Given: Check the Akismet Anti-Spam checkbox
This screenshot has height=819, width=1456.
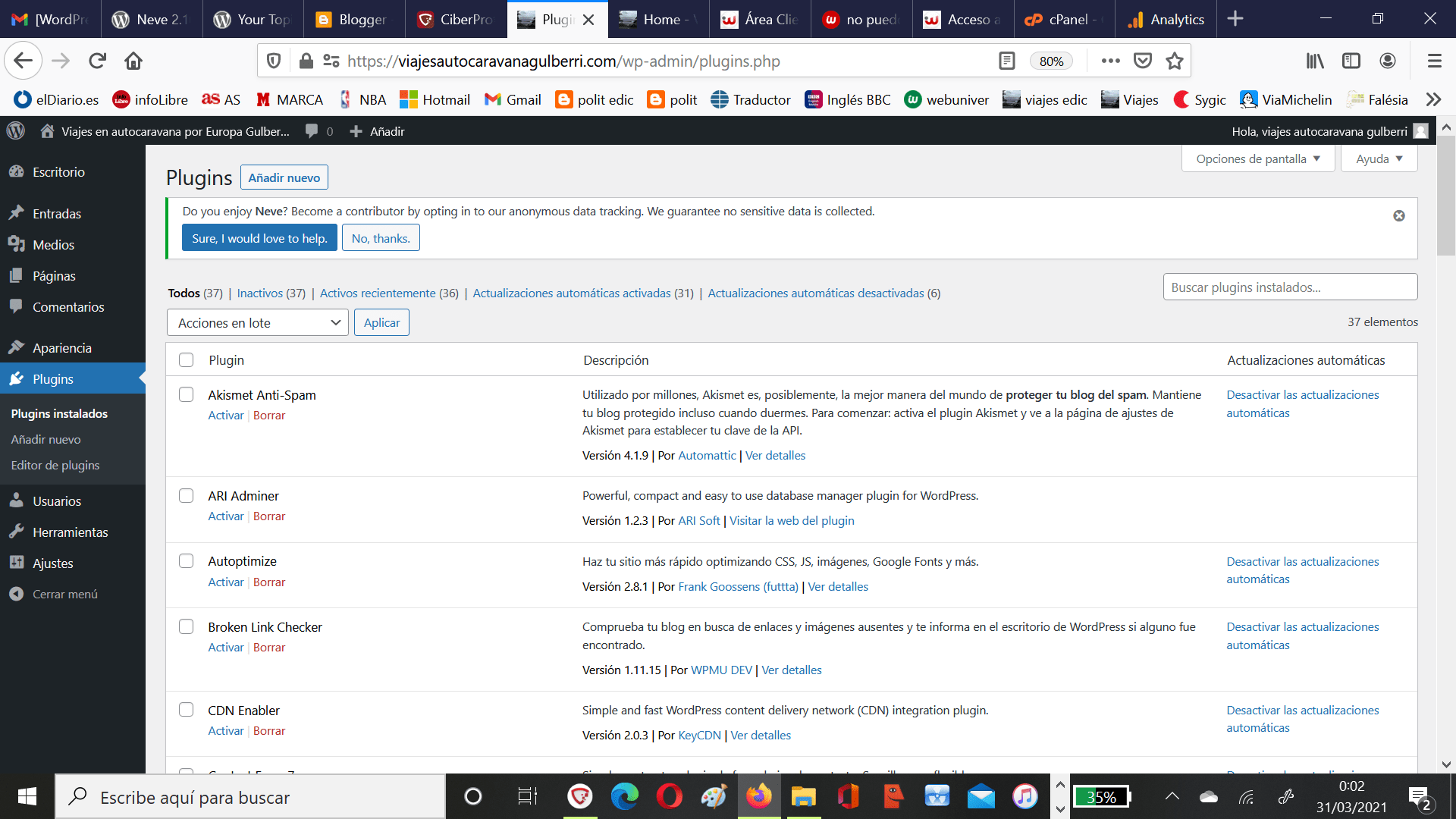Looking at the screenshot, I should (186, 394).
